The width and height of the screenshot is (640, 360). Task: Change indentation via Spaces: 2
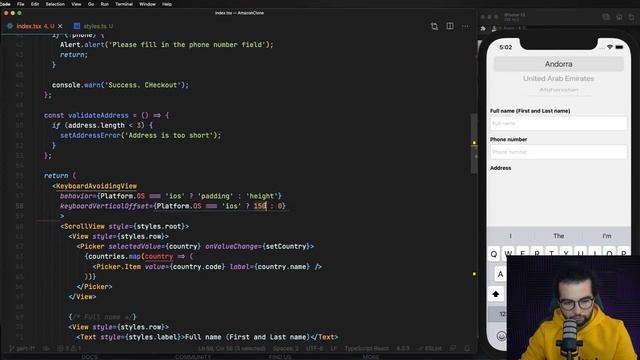pos(285,349)
